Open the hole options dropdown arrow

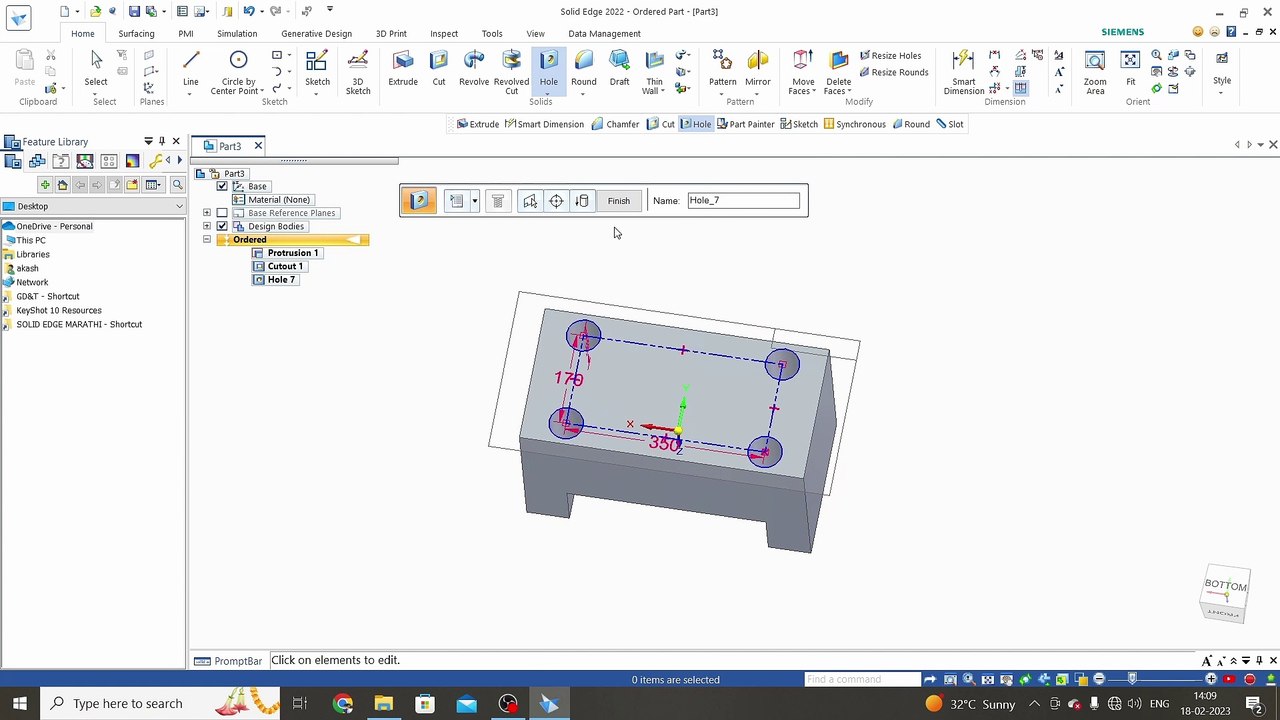[x=474, y=201]
